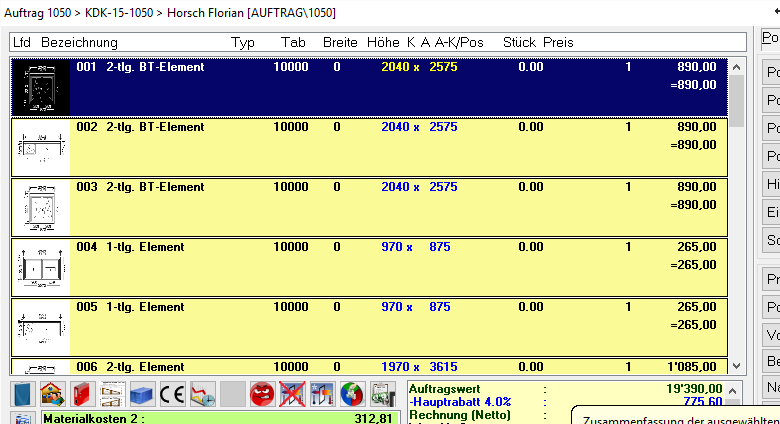
Task: Select position 002 2-tlg. BT-Element row
Action: [x=400, y=147]
